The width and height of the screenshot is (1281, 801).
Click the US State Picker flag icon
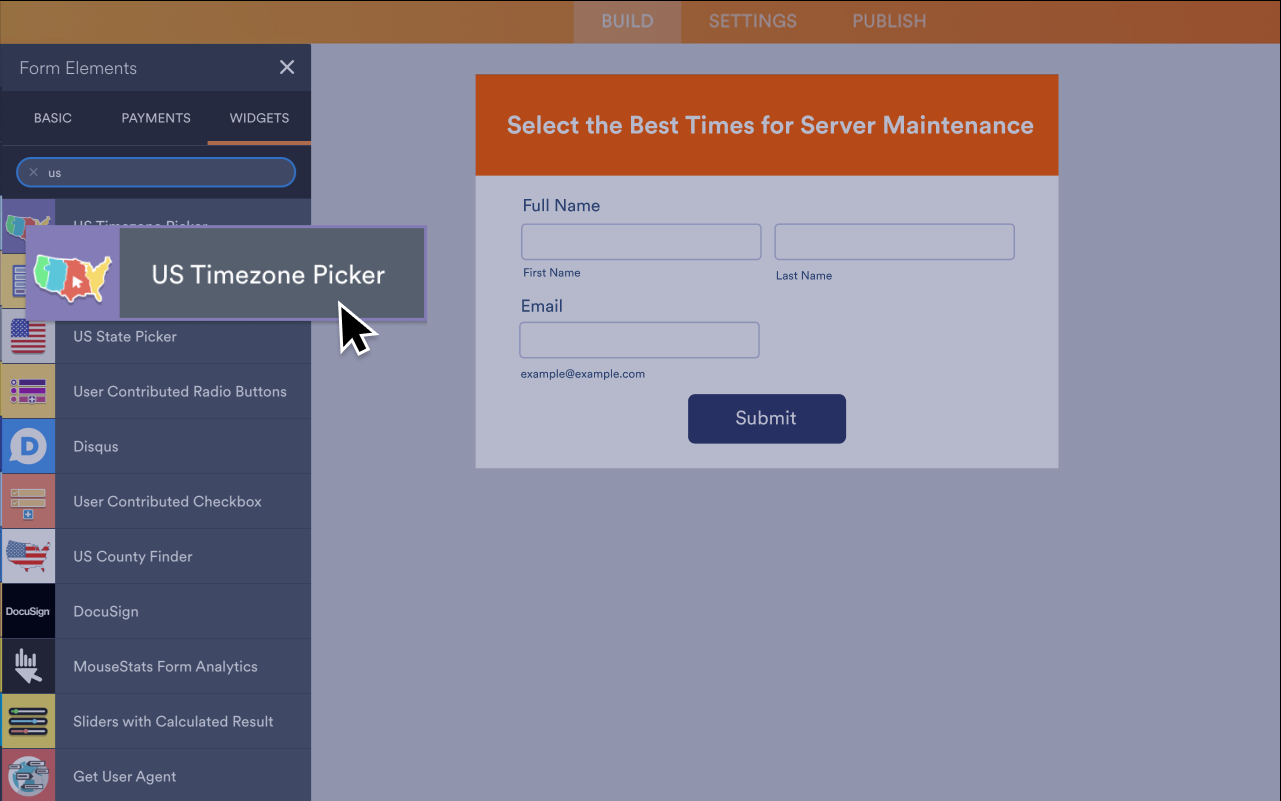(x=28, y=336)
